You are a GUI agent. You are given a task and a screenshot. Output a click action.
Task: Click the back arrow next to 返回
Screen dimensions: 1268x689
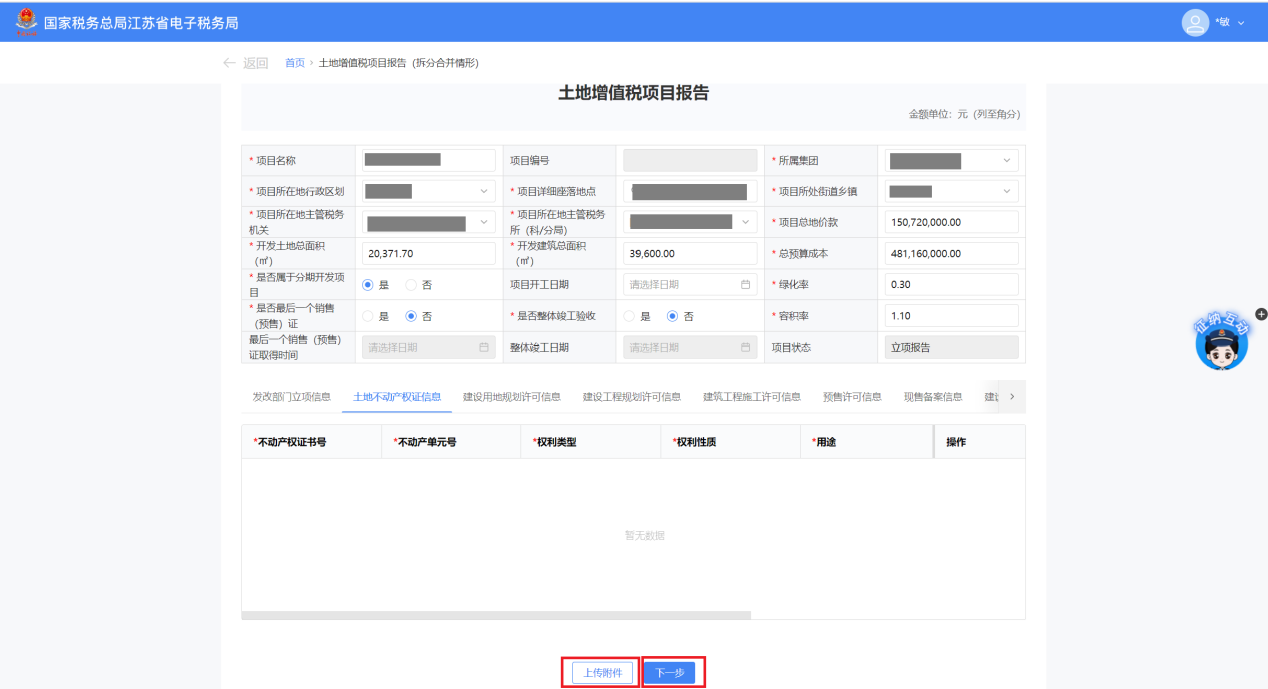(x=230, y=63)
